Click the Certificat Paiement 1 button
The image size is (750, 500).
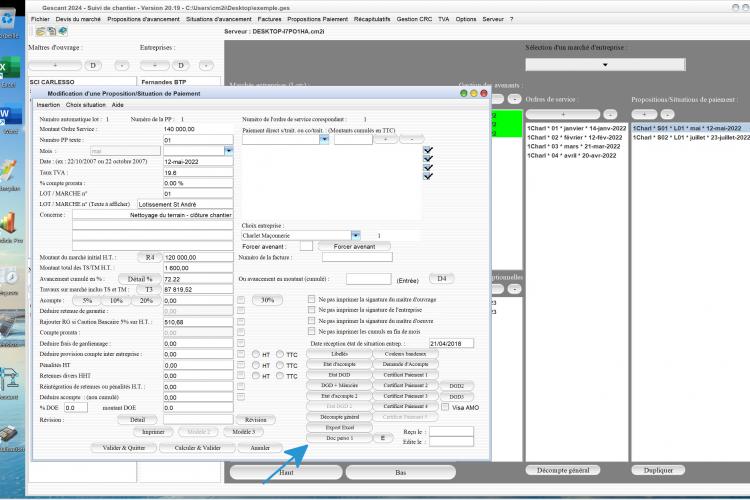coord(405,375)
